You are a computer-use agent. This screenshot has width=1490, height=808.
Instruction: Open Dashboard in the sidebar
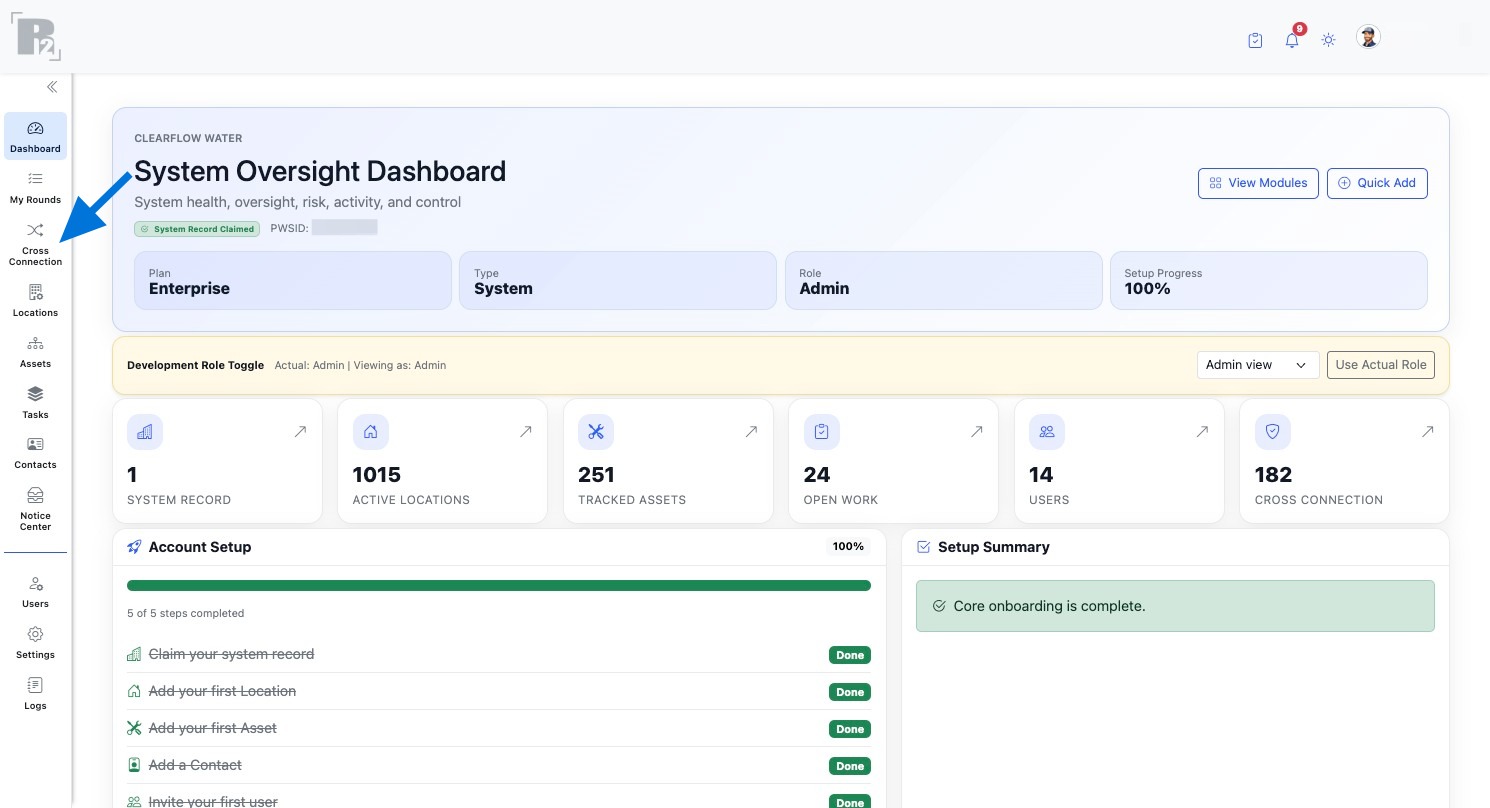click(x=35, y=137)
